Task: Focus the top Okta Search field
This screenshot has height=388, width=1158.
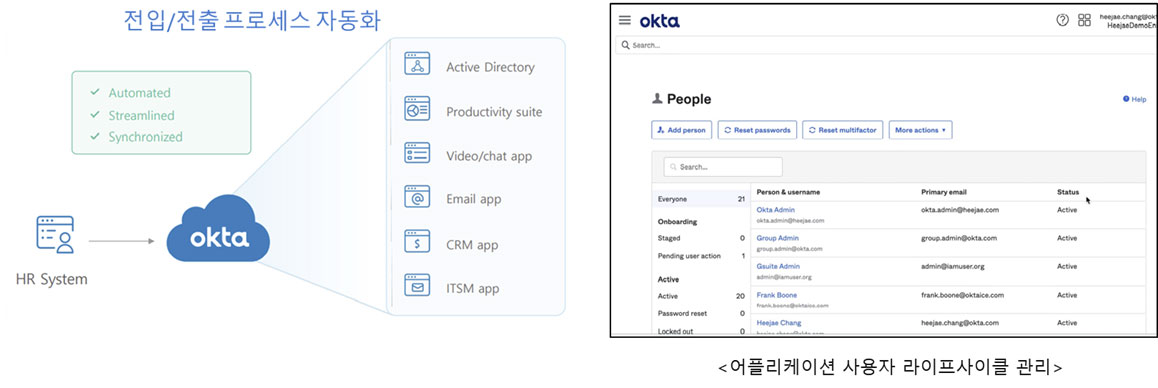Action: coord(885,45)
